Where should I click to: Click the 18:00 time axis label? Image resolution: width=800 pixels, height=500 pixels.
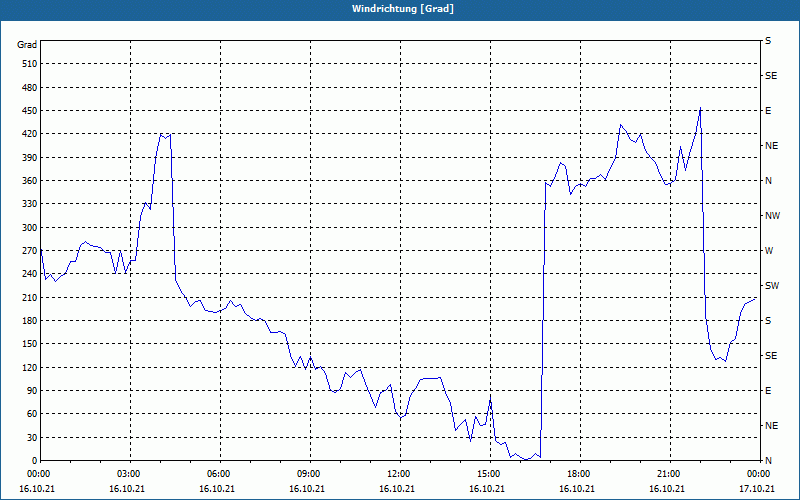[579, 473]
